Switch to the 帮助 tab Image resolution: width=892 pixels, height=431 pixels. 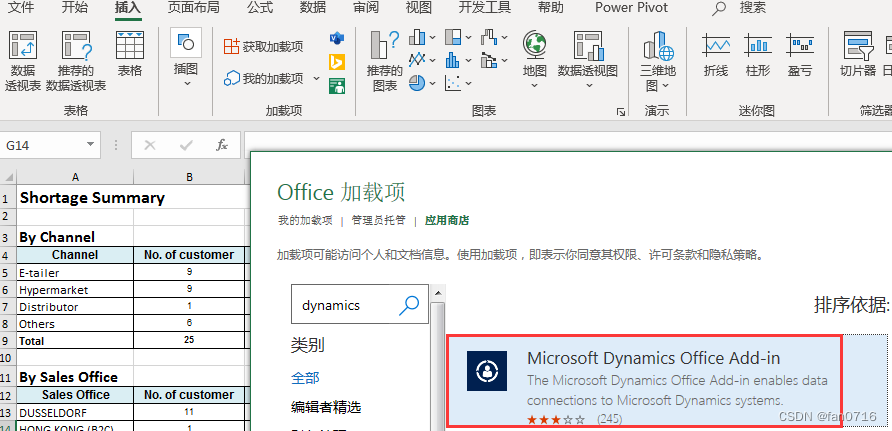coord(551,8)
